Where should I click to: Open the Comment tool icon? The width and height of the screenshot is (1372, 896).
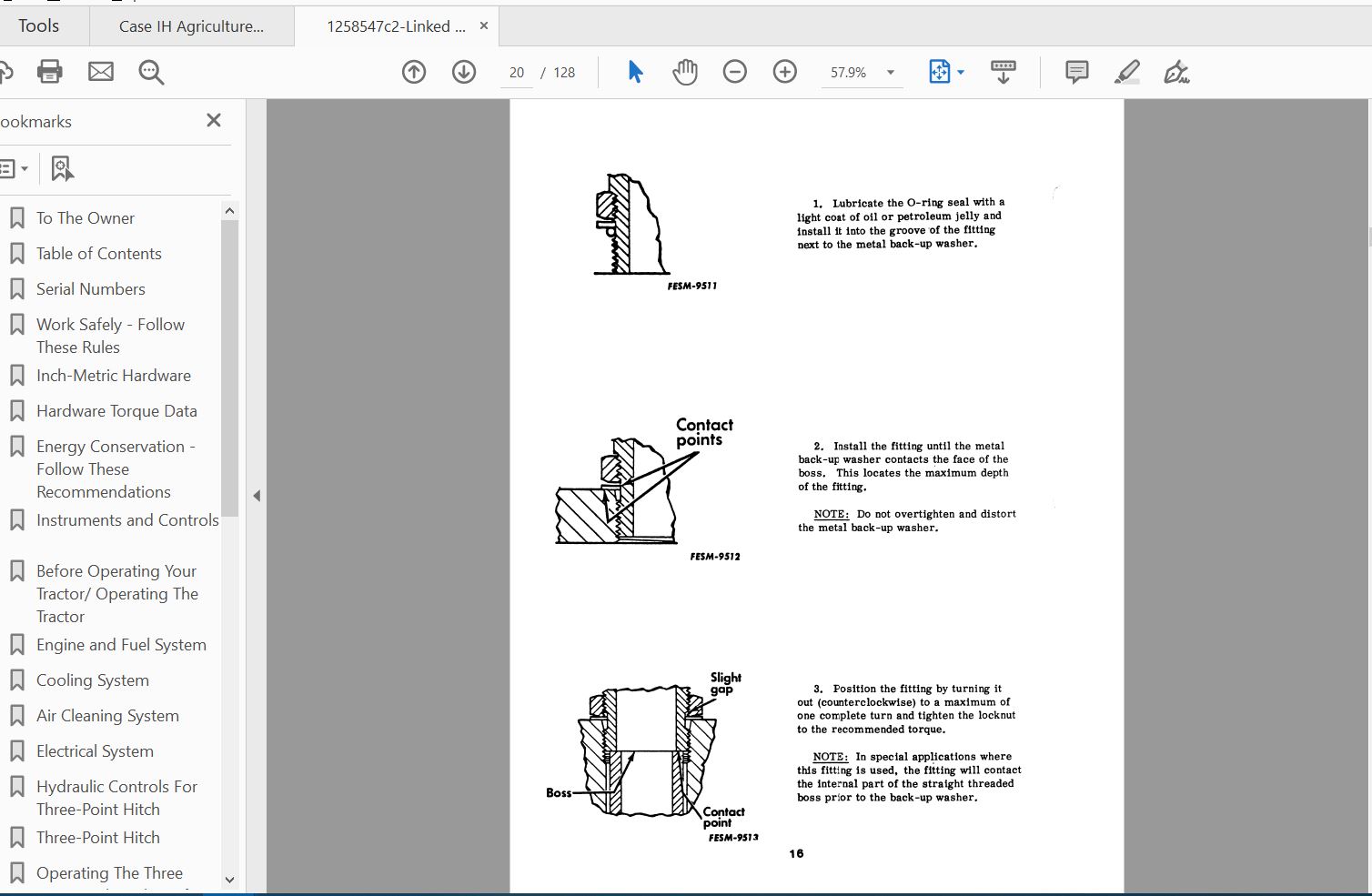click(1076, 71)
